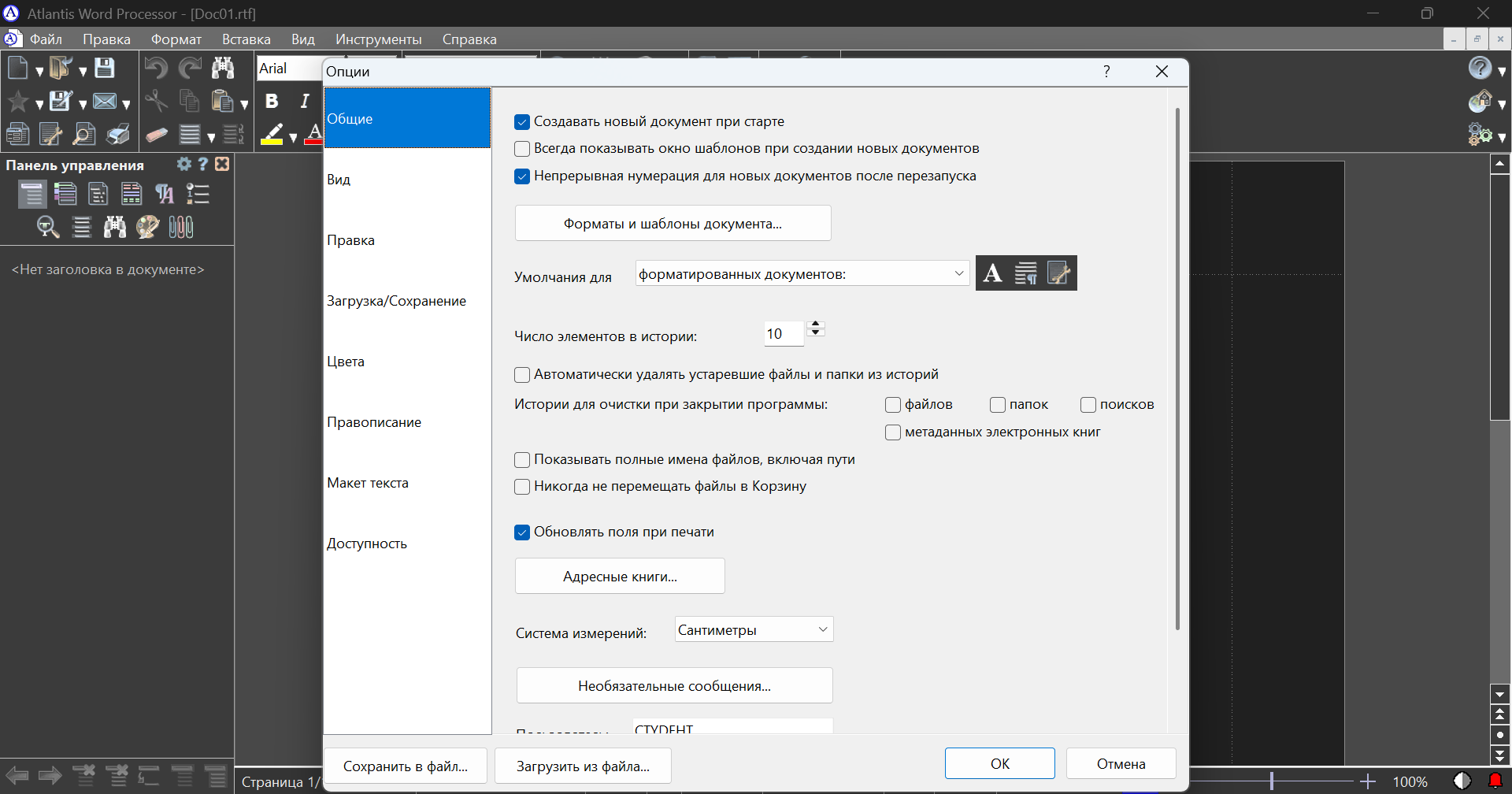Image resolution: width=1512 pixels, height=794 pixels.
Task: Toggle Italic formatting button
Action: tap(305, 101)
